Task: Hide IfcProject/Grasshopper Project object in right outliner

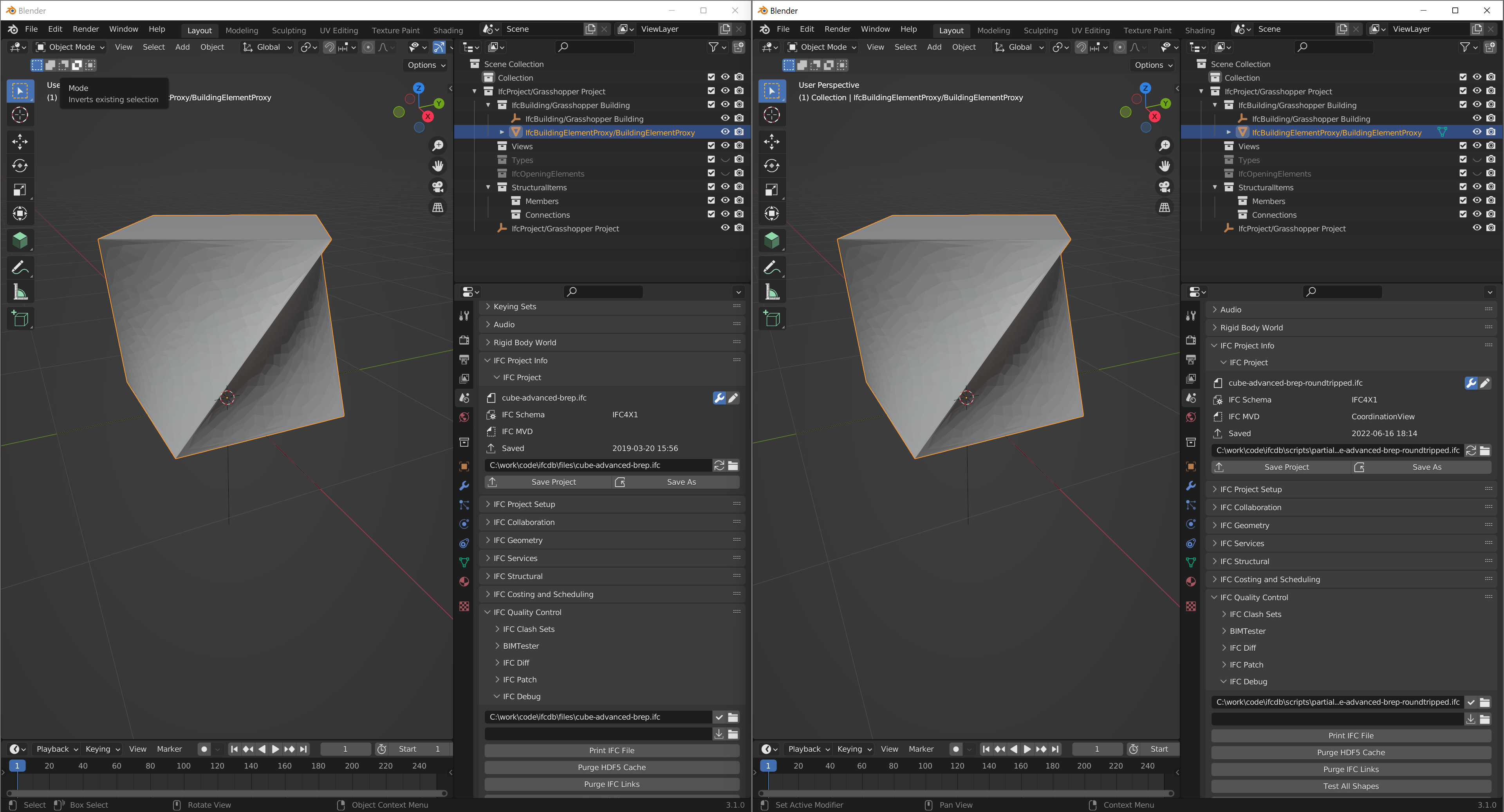Action: (1477, 227)
